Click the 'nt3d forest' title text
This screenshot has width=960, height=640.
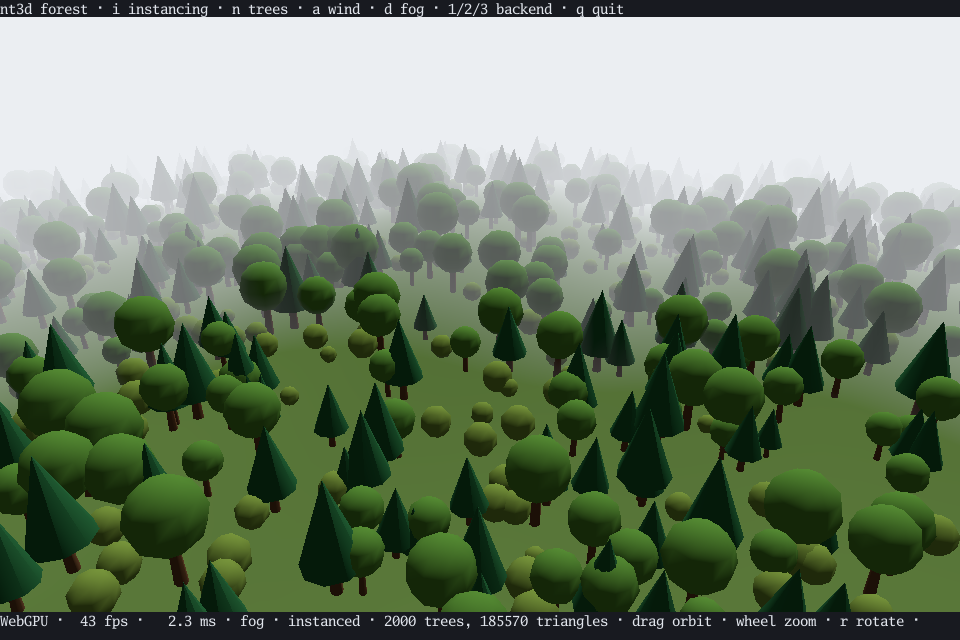[x=43, y=9]
